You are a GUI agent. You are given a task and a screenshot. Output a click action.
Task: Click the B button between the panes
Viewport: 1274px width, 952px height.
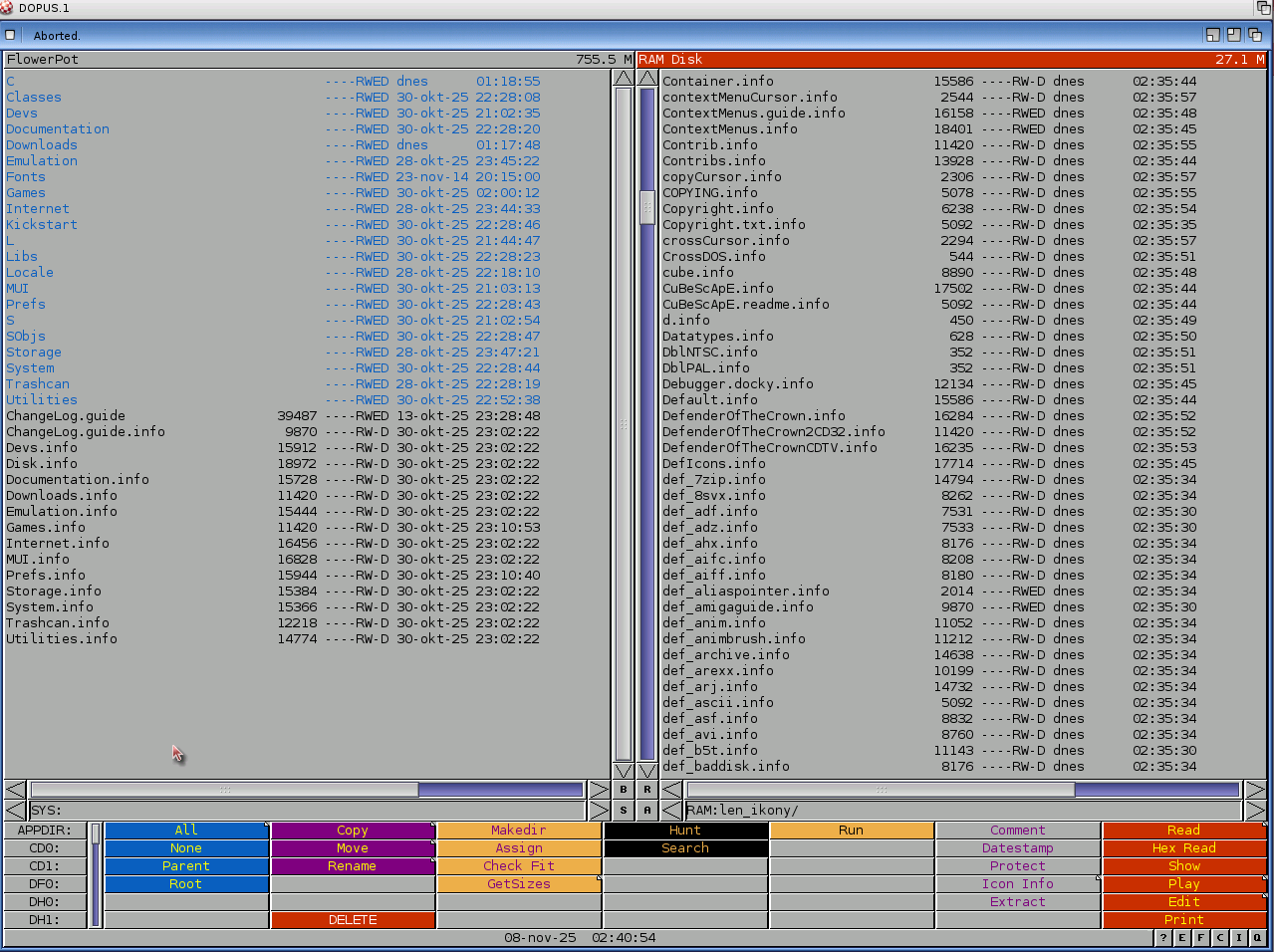[x=624, y=790]
